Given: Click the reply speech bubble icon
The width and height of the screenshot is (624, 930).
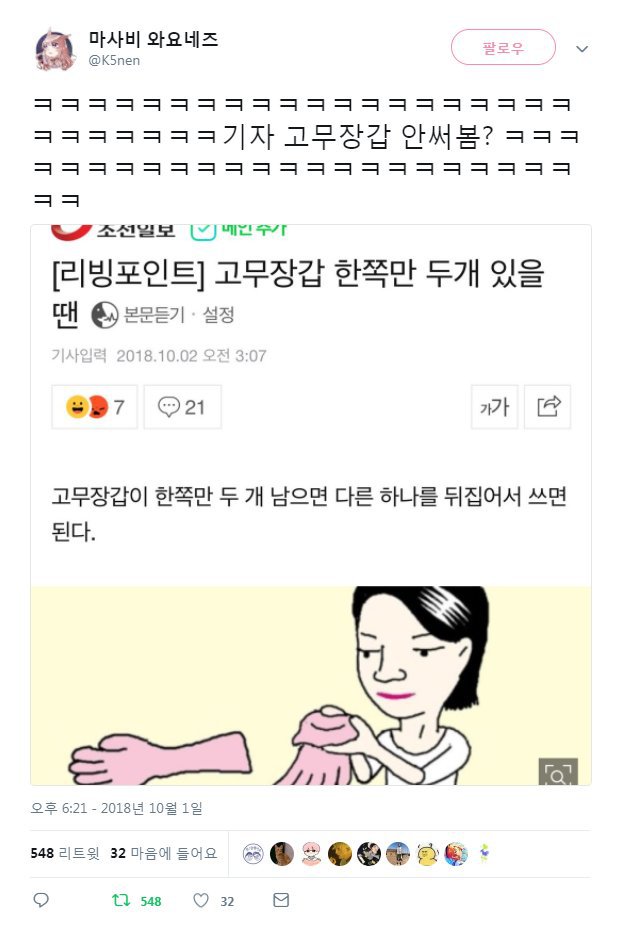Looking at the screenshot, I should click(x=41, y=900).
